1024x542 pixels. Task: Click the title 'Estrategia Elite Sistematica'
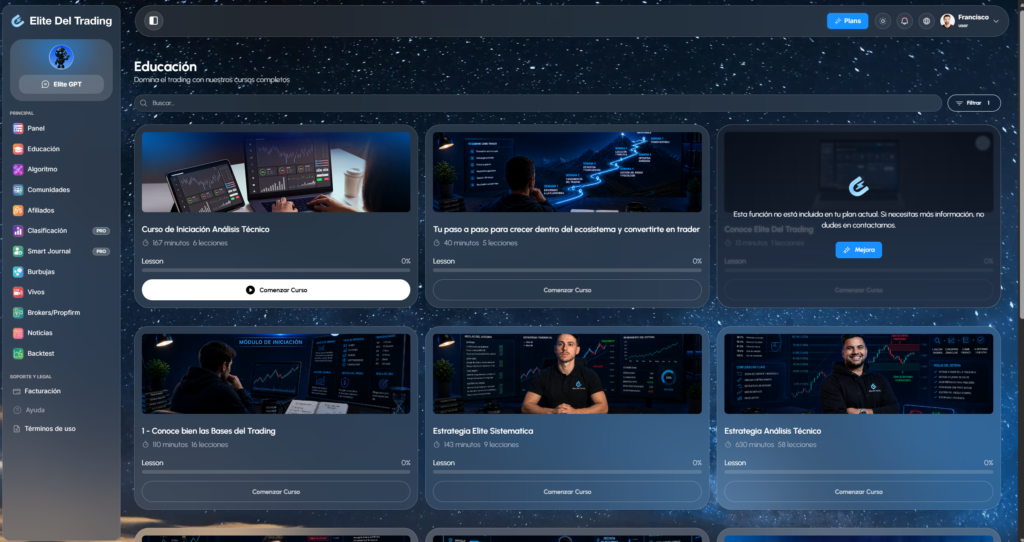tap(483, 431)
